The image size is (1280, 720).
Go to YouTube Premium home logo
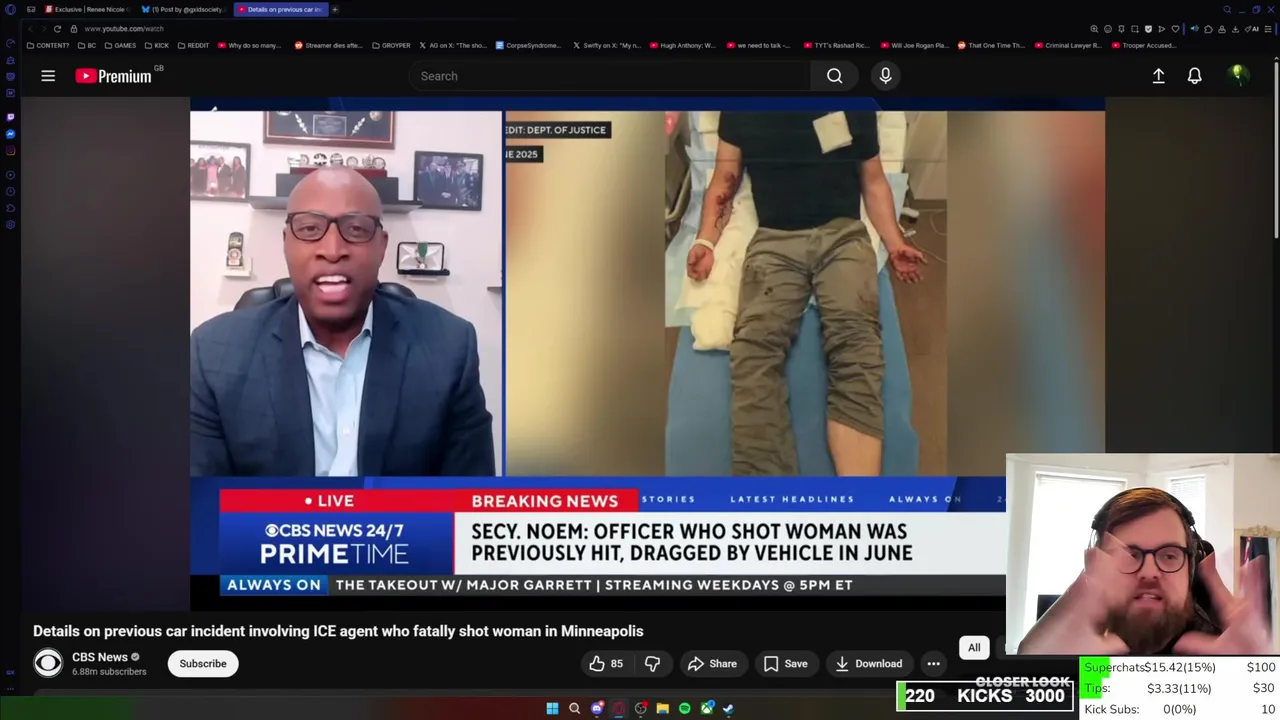(x=113, y=76)
